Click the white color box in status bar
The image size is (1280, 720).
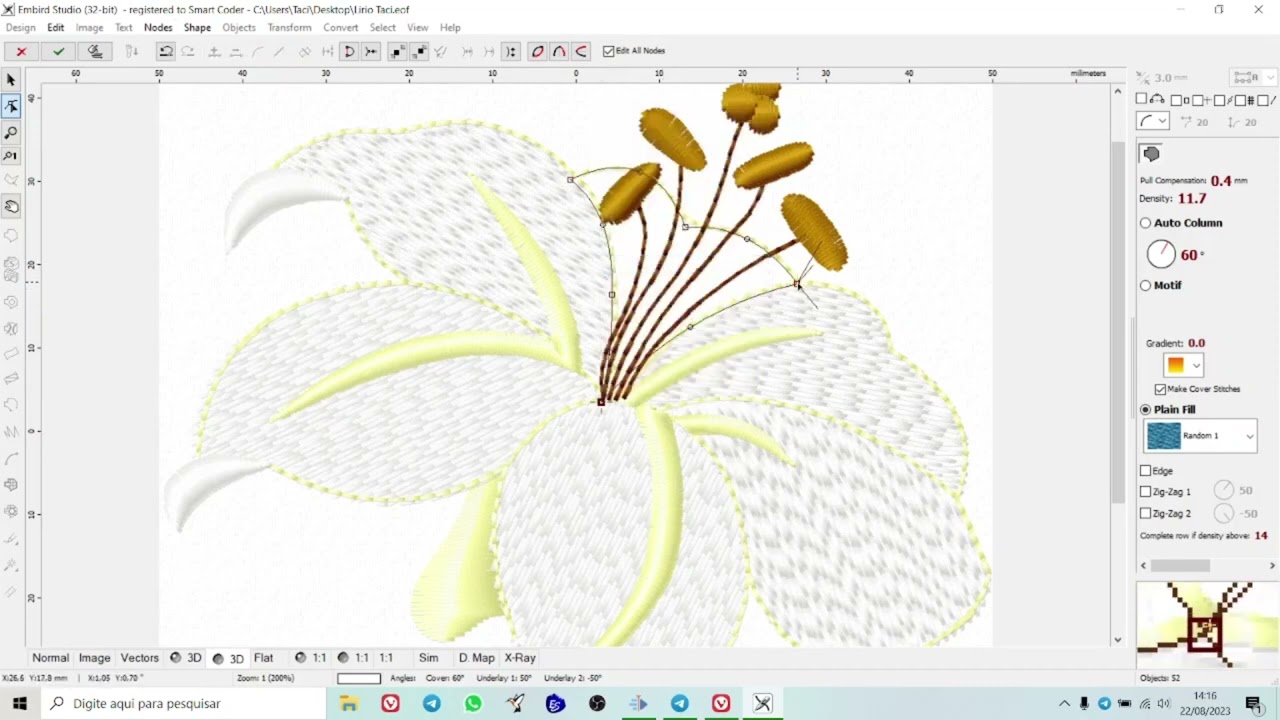coord(359,678)
